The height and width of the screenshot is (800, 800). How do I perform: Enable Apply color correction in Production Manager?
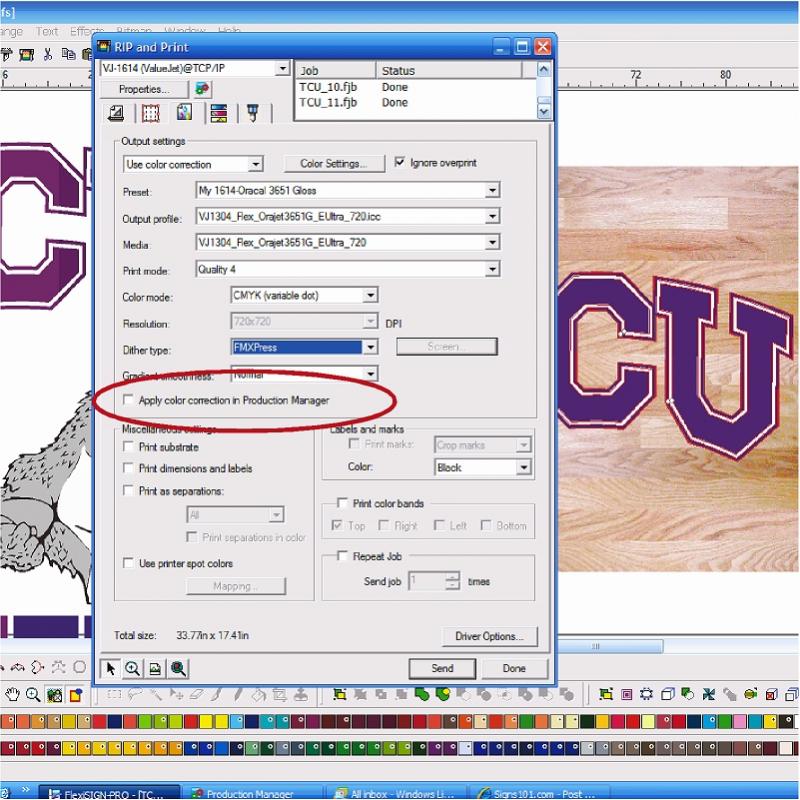(128, 399)
